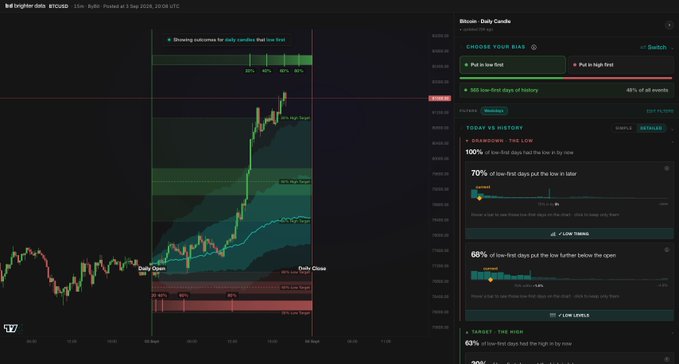Click the 565 low-first days of history row
This screenshot has height=364, width=679.
(566, 90)
